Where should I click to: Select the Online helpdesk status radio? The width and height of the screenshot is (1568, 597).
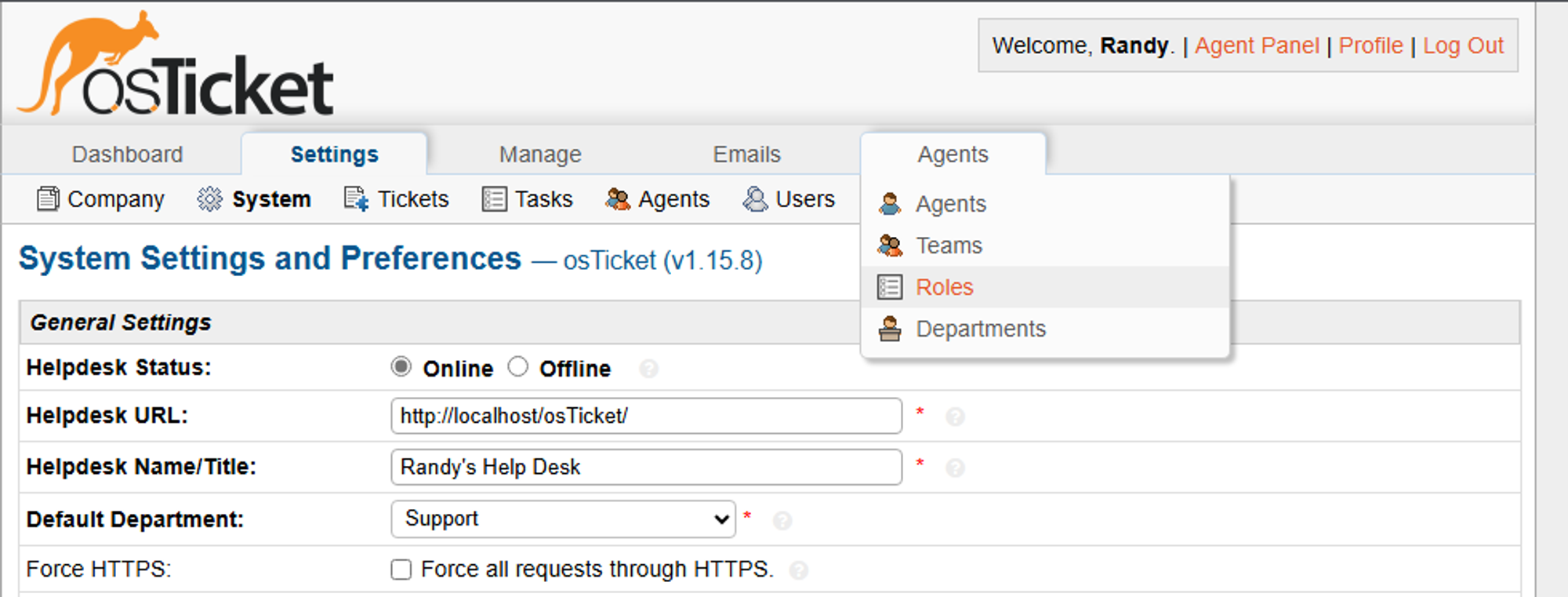(401, 367)
